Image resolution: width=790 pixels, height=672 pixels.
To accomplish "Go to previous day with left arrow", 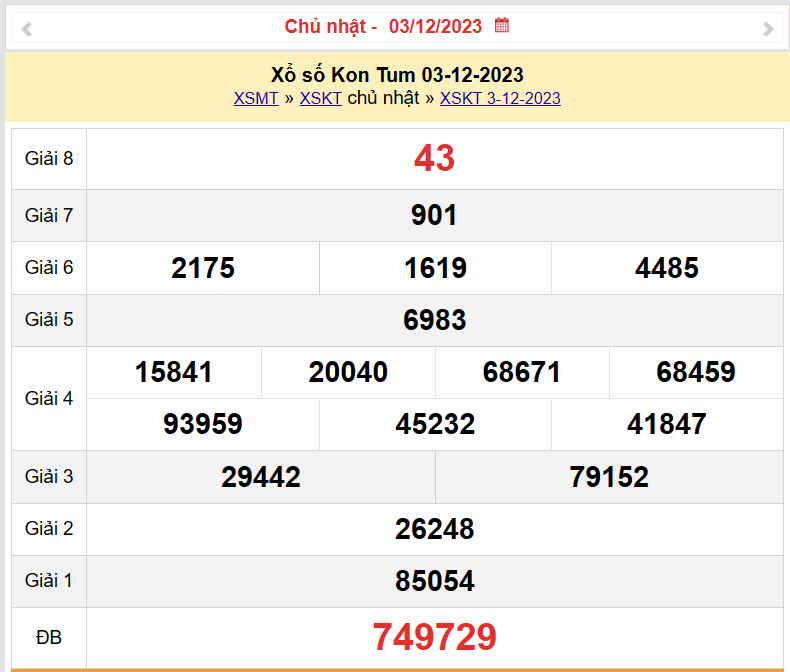I will pos(27,29).
